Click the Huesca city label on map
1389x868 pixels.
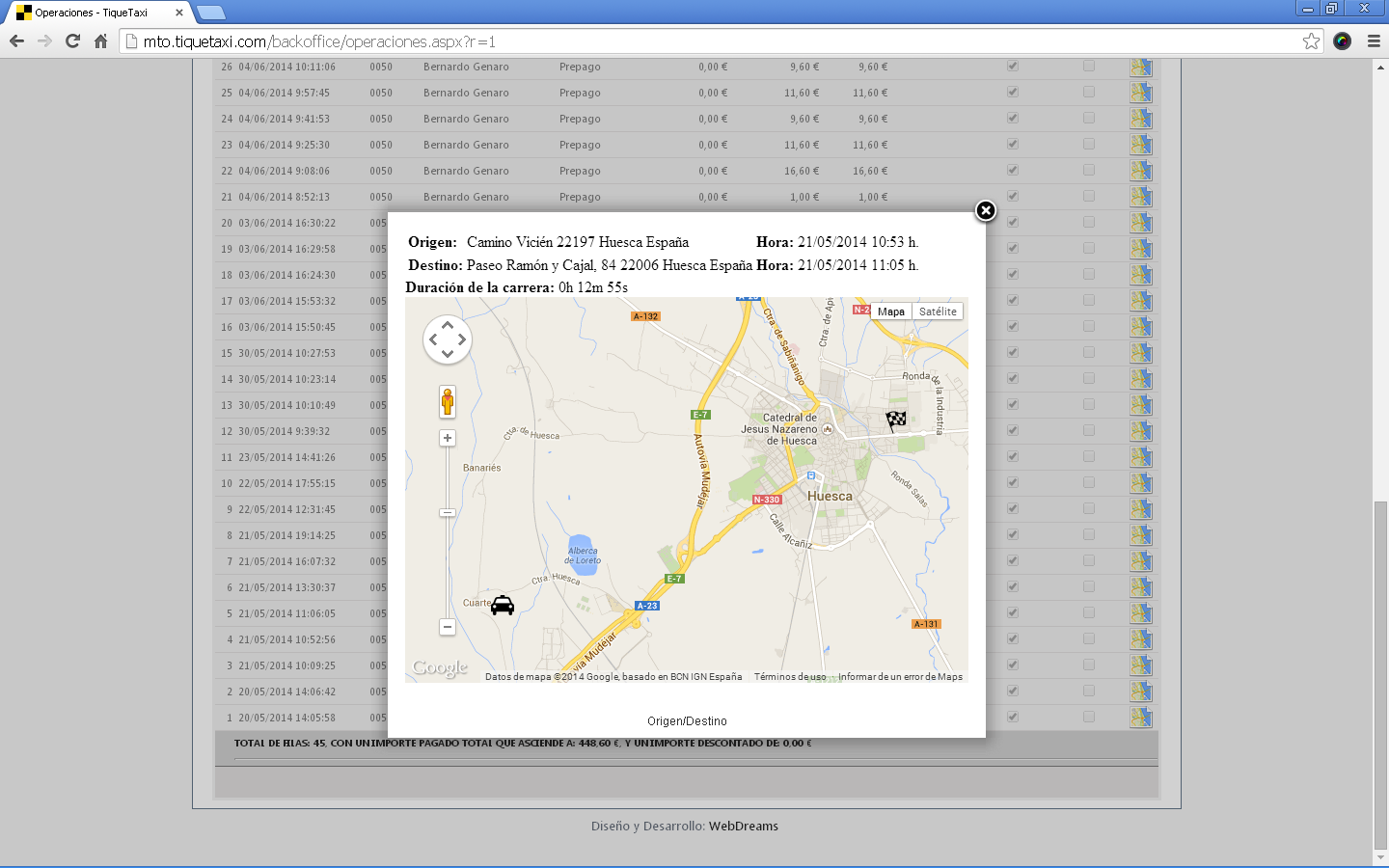[x=830, y=497]
